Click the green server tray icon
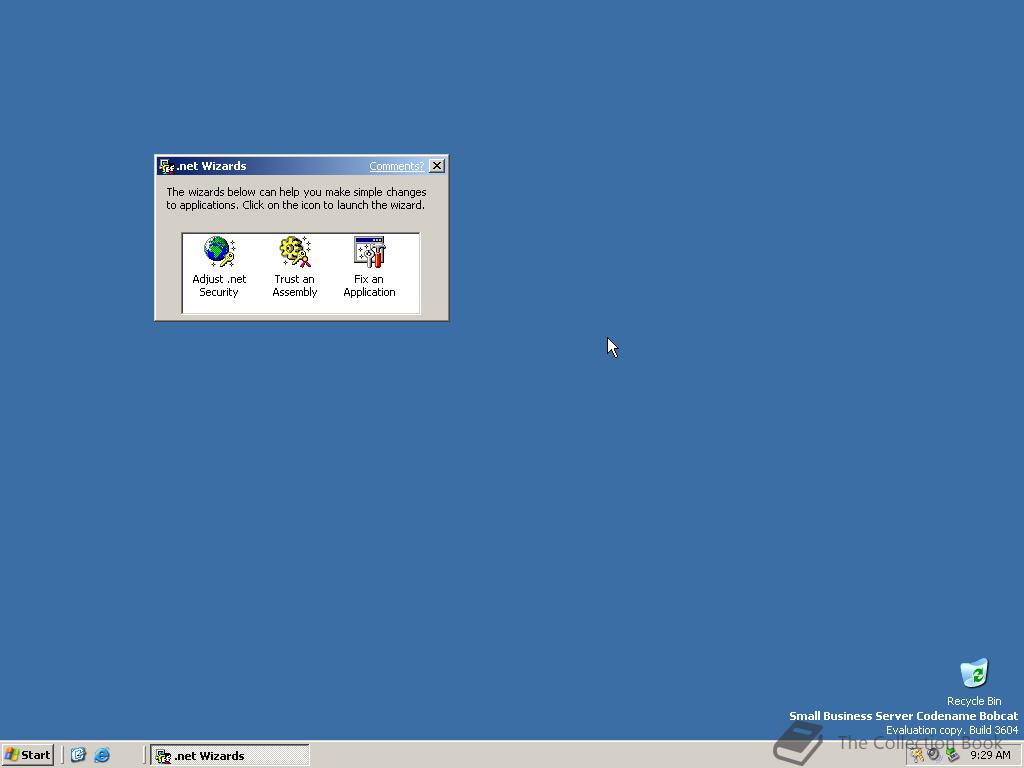Image resolution: width=1024 pixels, height=768 pixels. 952,755
